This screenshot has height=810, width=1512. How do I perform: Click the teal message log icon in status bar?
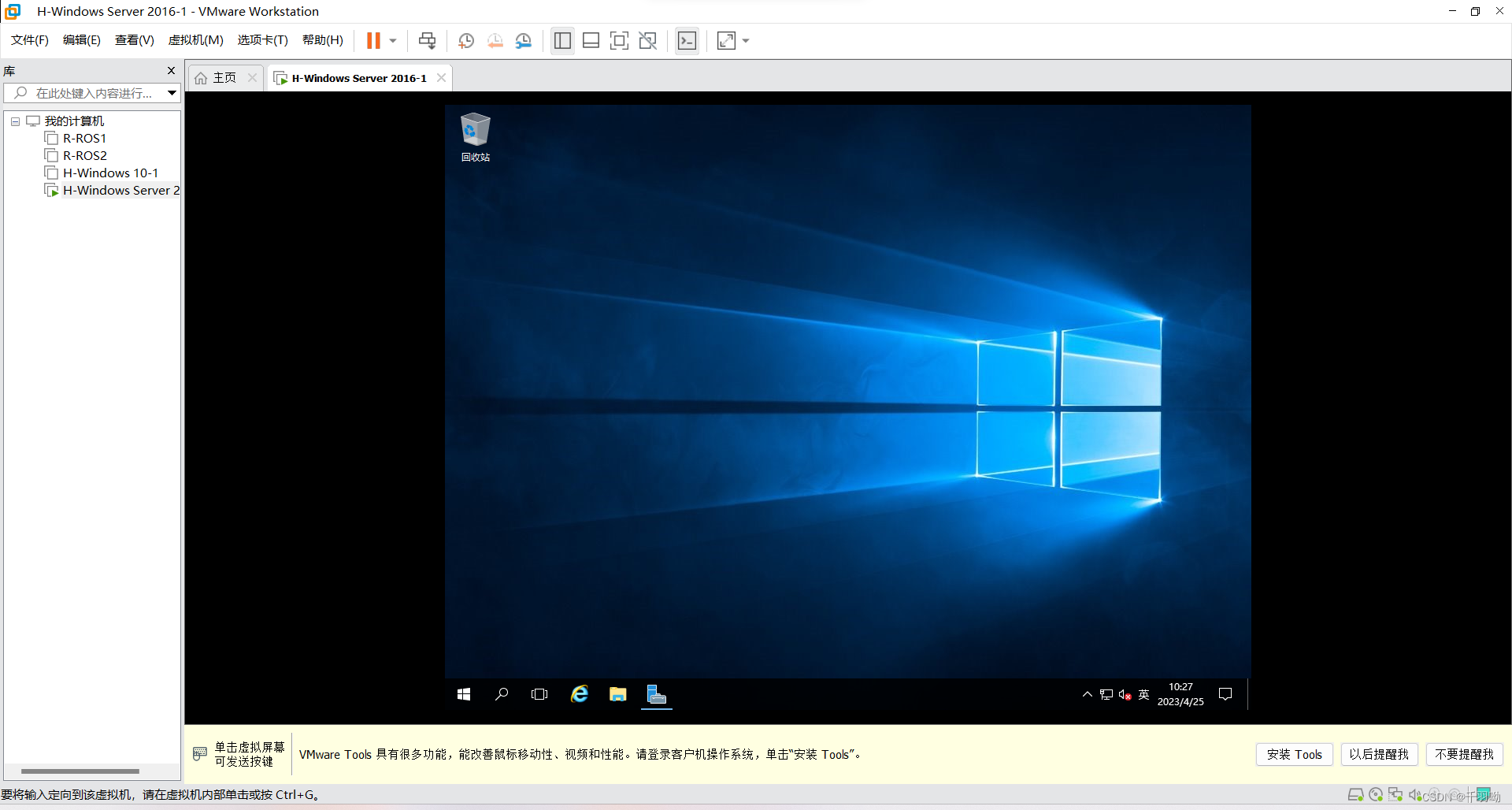1484,794
